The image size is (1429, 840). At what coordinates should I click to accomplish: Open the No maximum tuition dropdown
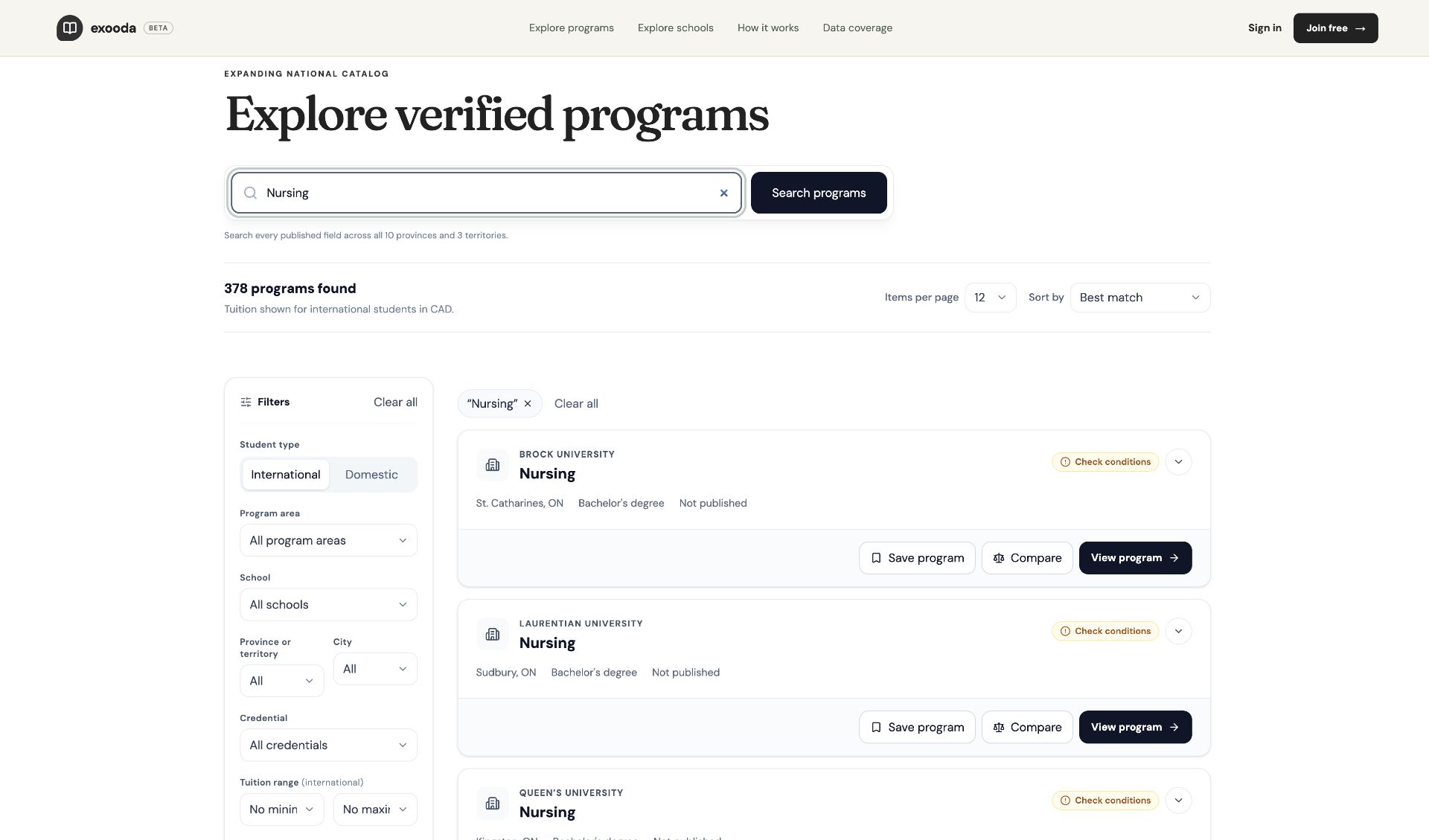point(375,809)
